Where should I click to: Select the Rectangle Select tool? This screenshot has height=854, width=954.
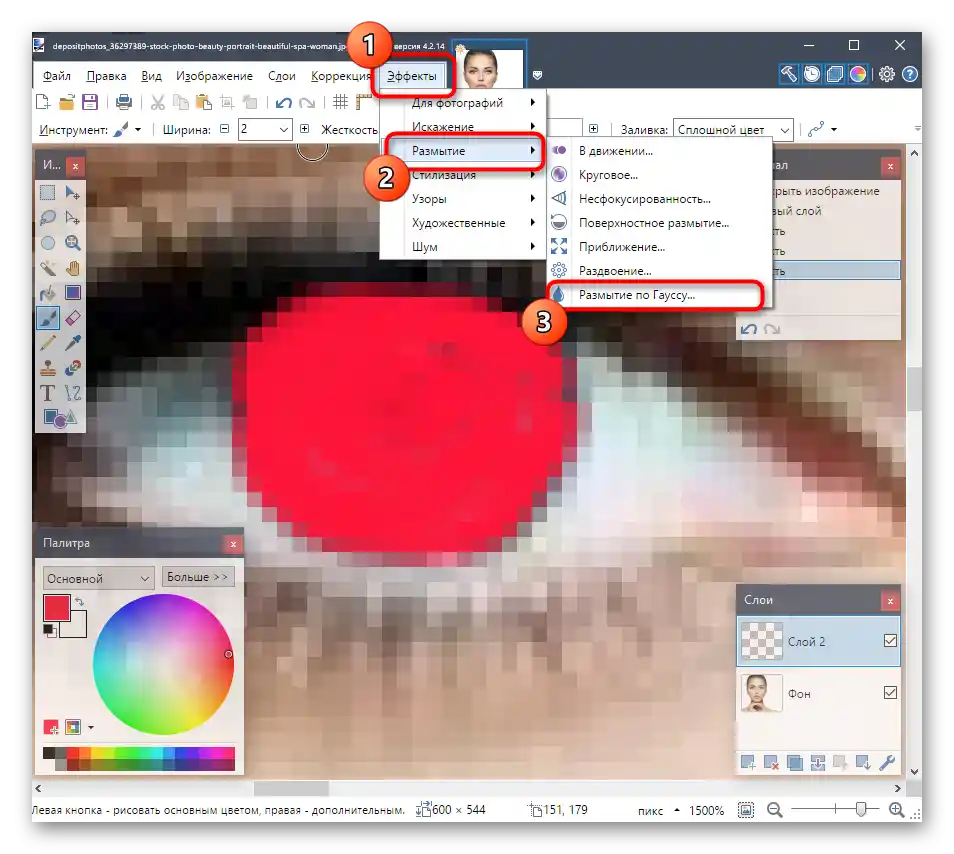47,193
